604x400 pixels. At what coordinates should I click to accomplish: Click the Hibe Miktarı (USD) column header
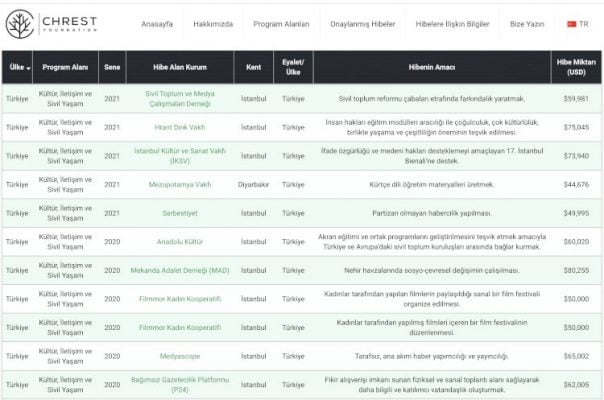(x=575, y=67)
